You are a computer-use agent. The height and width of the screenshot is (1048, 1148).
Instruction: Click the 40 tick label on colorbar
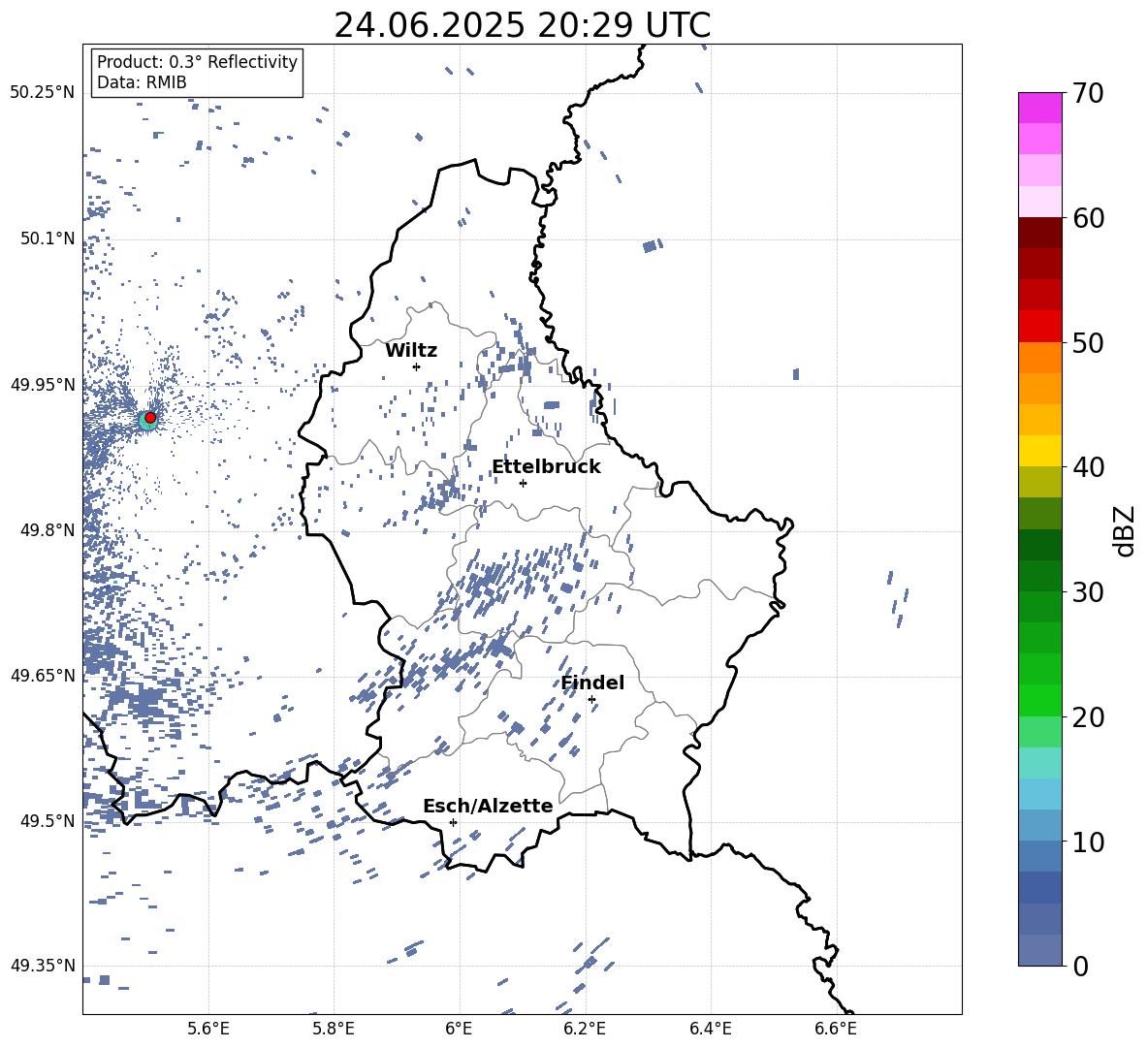[1087, 467]
